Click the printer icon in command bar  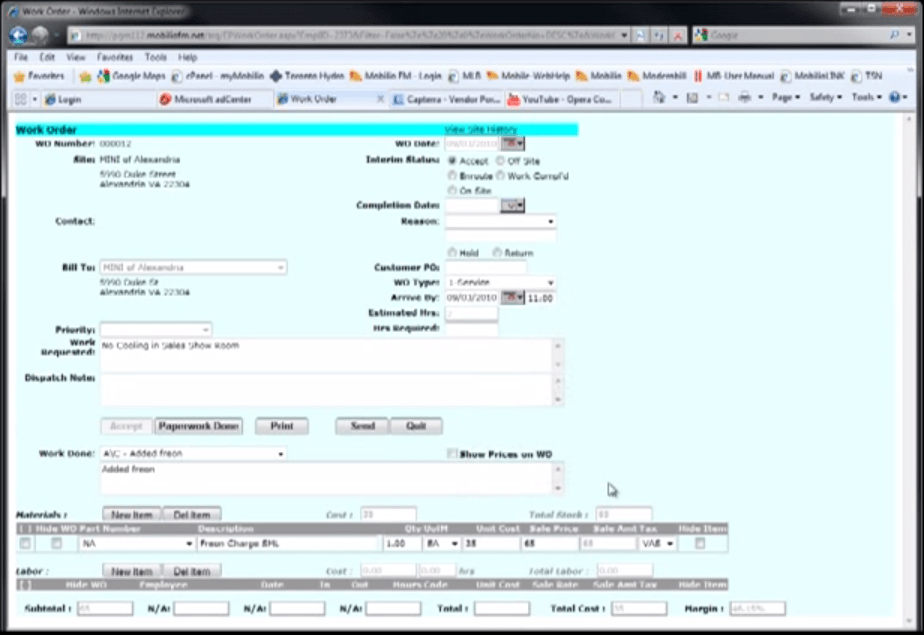point(744,98)
